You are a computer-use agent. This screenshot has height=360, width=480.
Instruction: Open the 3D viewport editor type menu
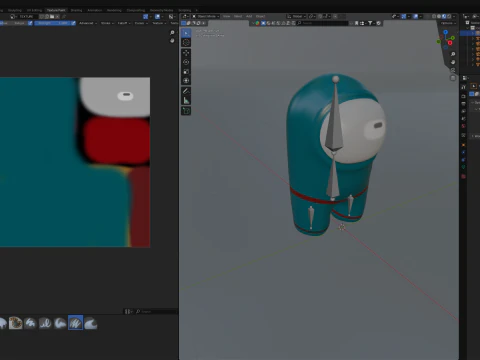pos(185,16)
